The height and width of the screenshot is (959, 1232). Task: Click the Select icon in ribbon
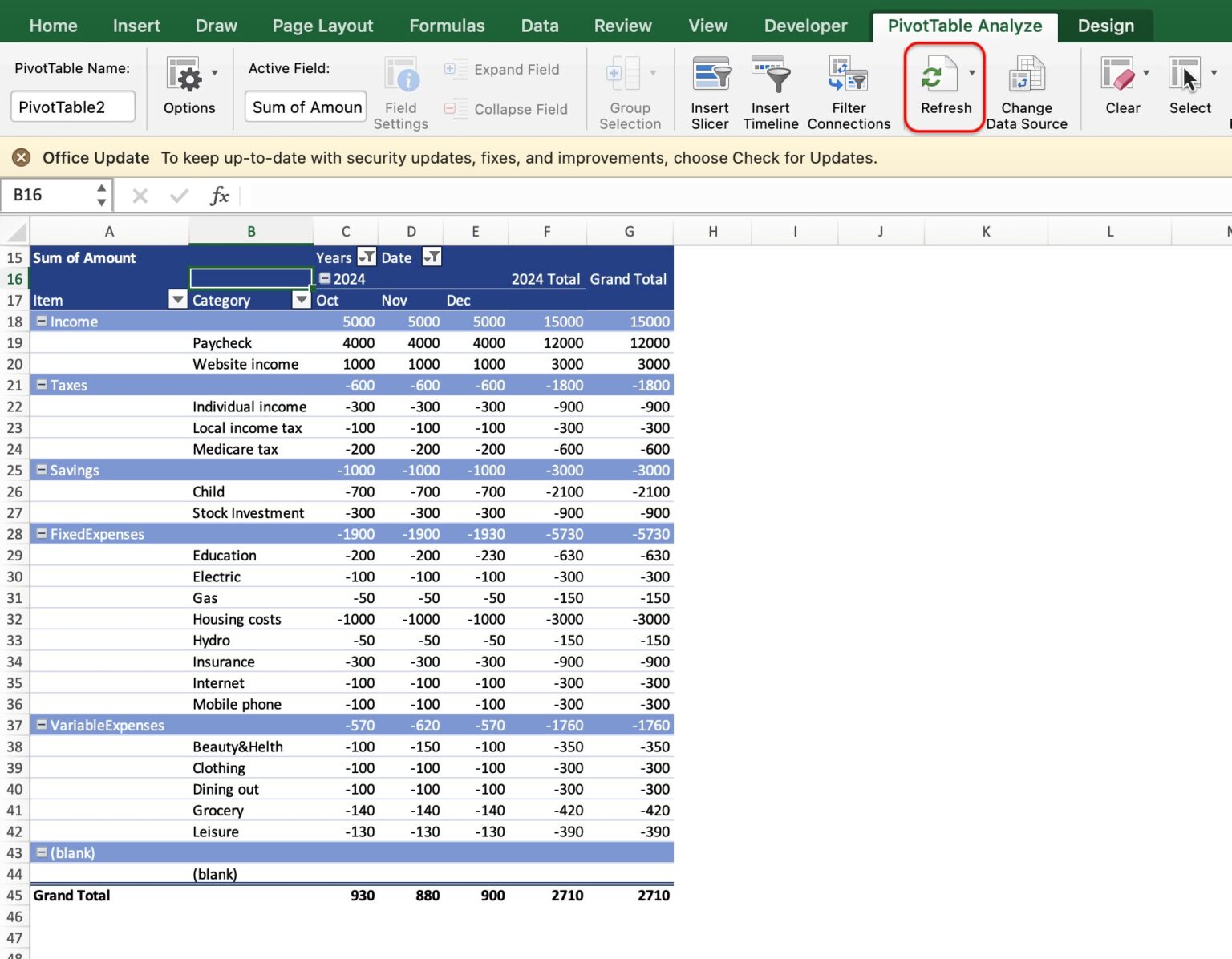pyautogui.click(x=1185, y=75)
